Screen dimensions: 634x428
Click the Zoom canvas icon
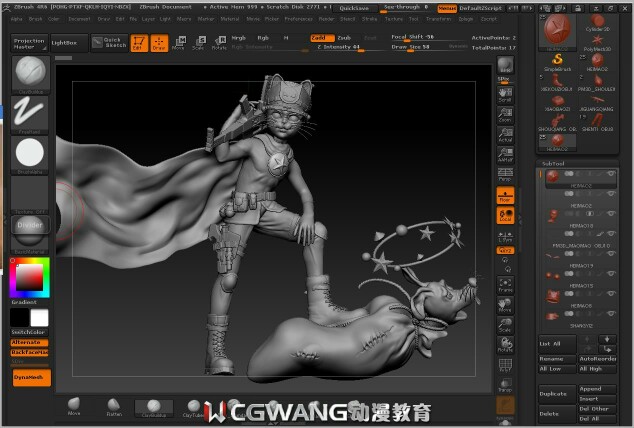coord(505,115)
